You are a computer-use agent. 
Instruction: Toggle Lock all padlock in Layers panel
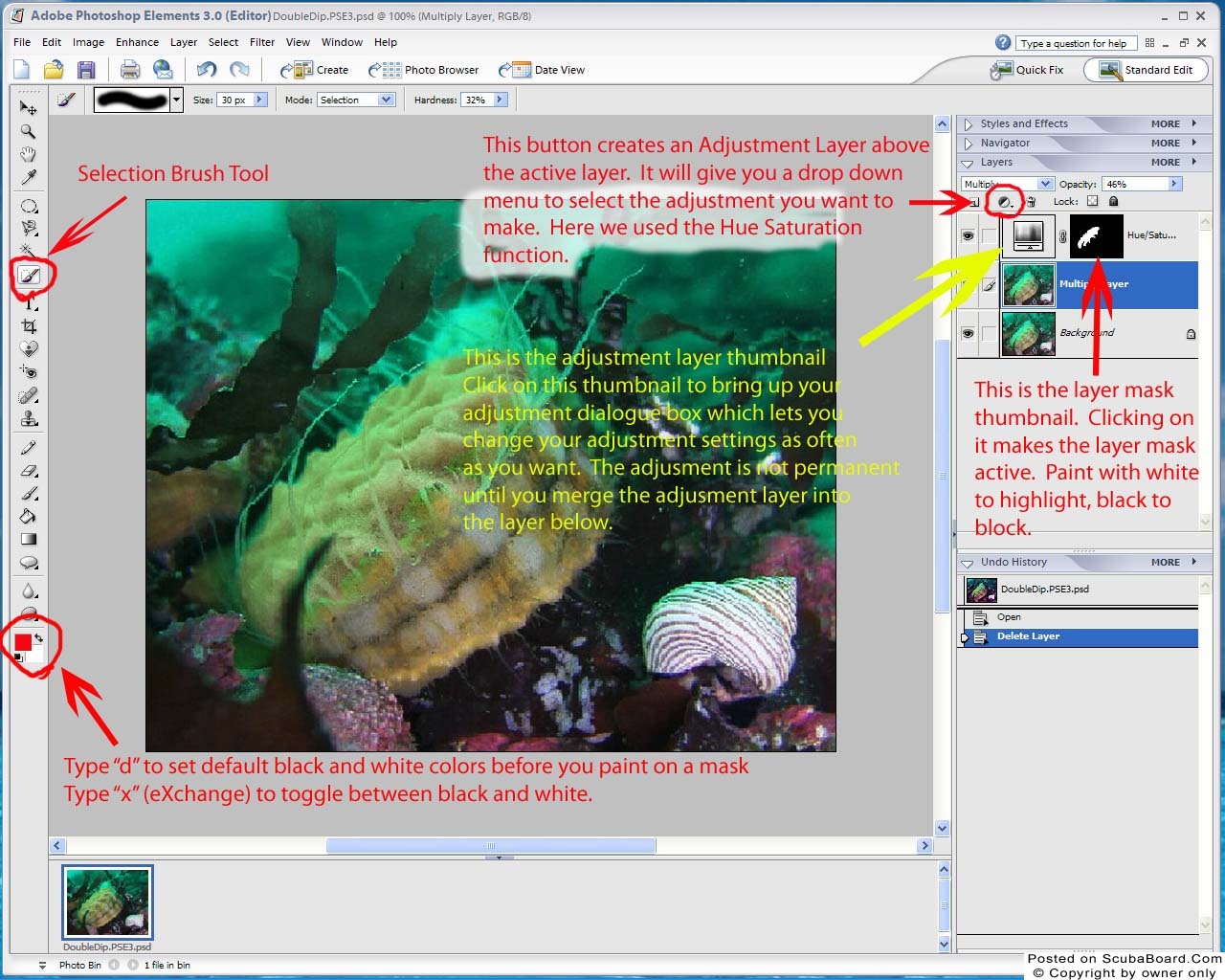coord(1113,201)
